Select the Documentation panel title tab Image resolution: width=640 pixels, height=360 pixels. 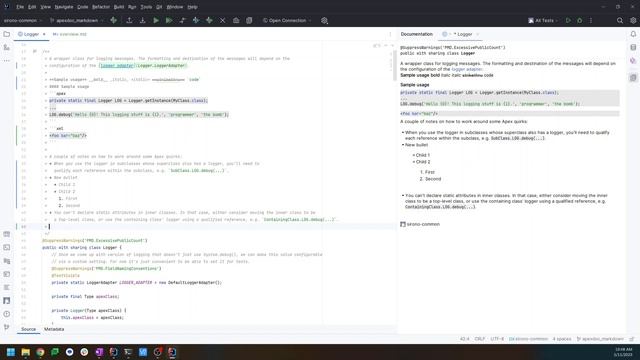pos(416,34)
